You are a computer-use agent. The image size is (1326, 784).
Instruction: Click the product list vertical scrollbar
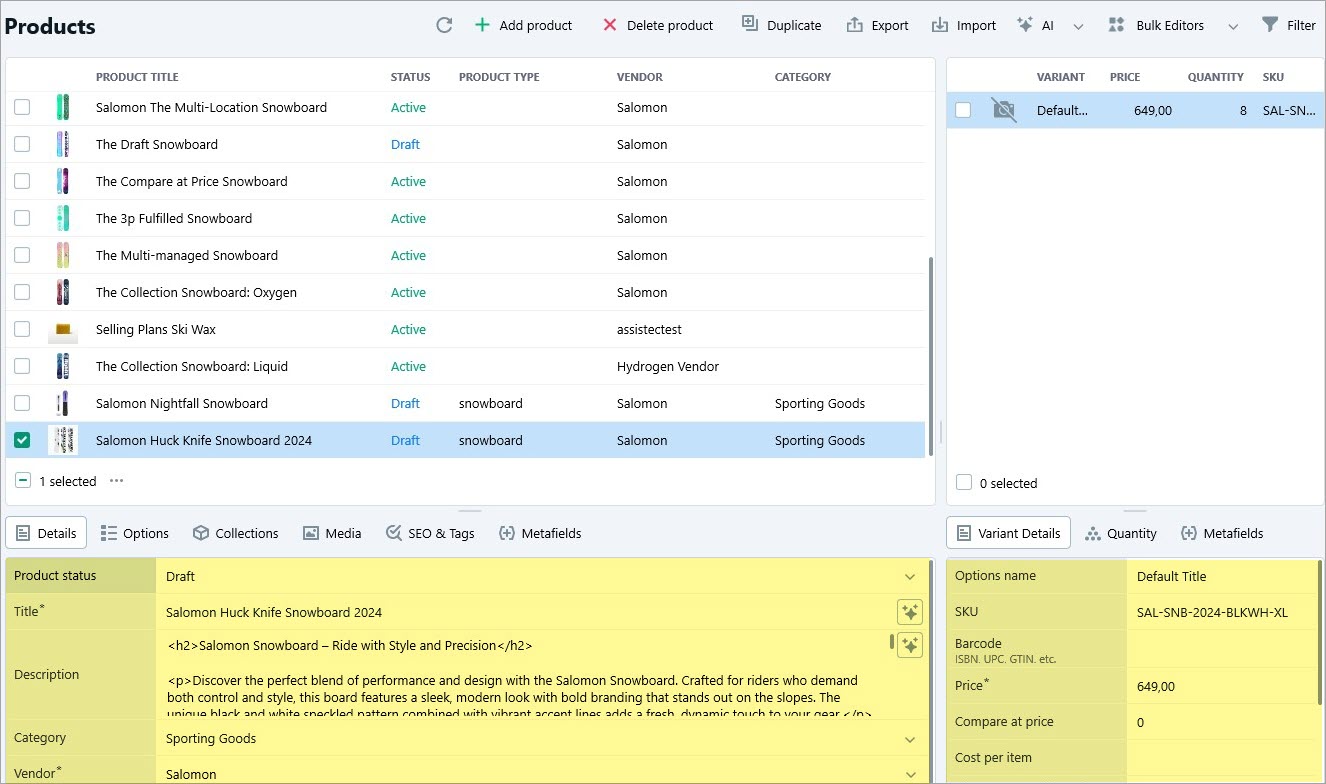pos(931,355)
